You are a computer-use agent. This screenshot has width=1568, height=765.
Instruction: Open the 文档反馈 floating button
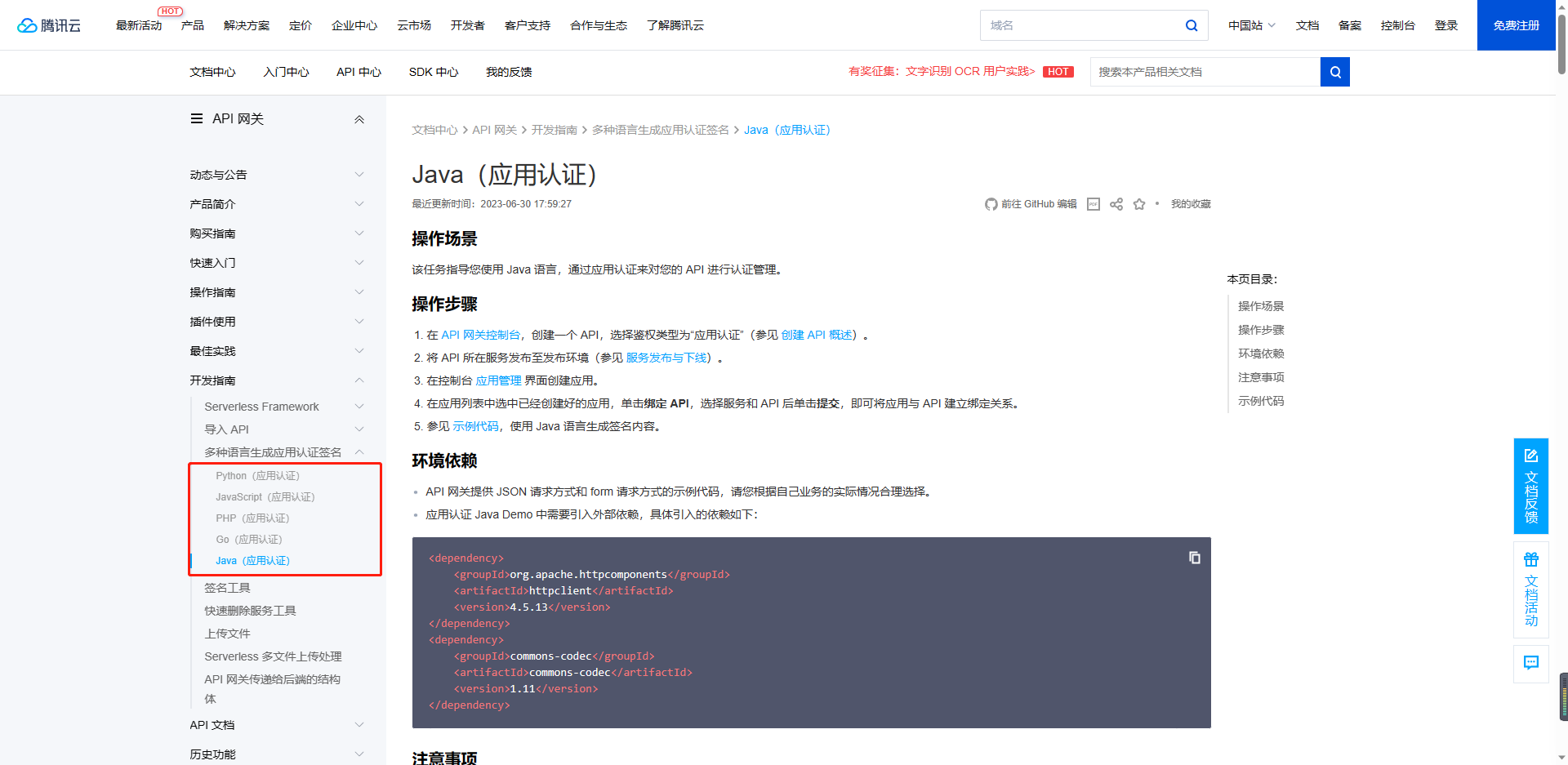point(1531,486)
